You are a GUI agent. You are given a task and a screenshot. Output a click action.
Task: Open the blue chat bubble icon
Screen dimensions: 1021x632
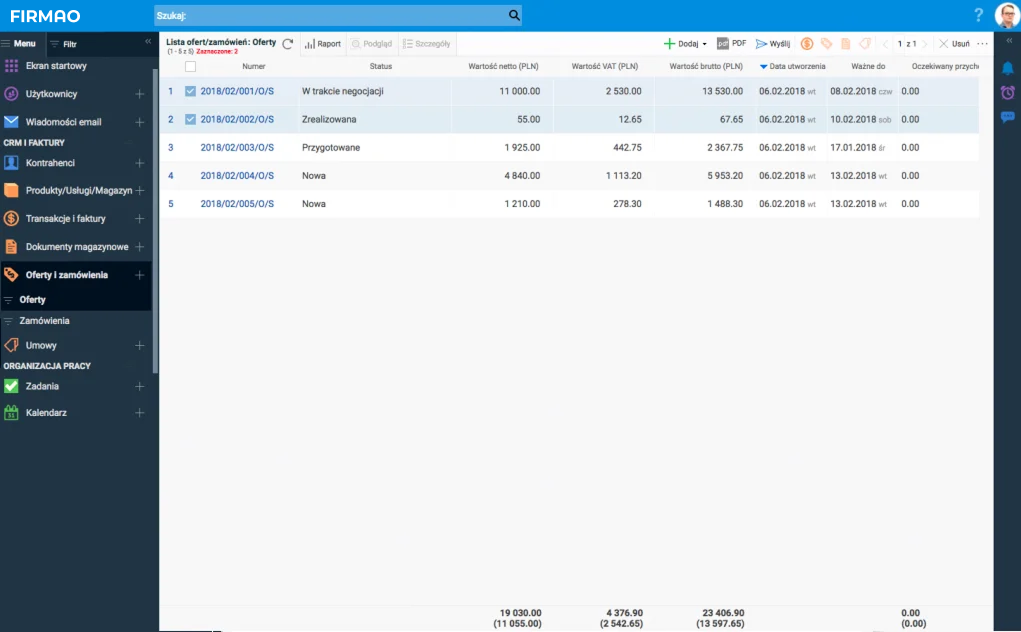pos(1007,117)
